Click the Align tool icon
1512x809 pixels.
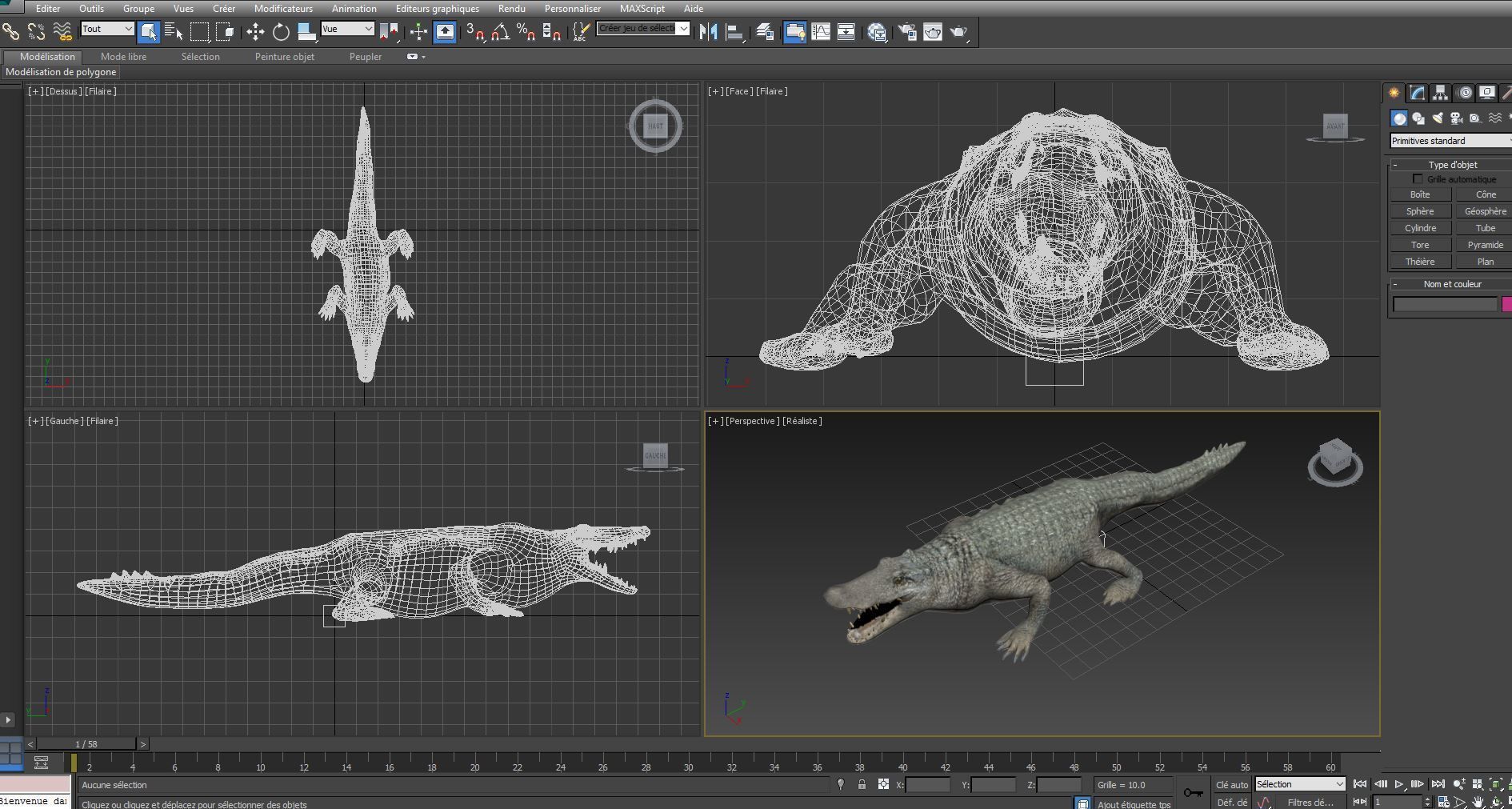coord(734,32)
